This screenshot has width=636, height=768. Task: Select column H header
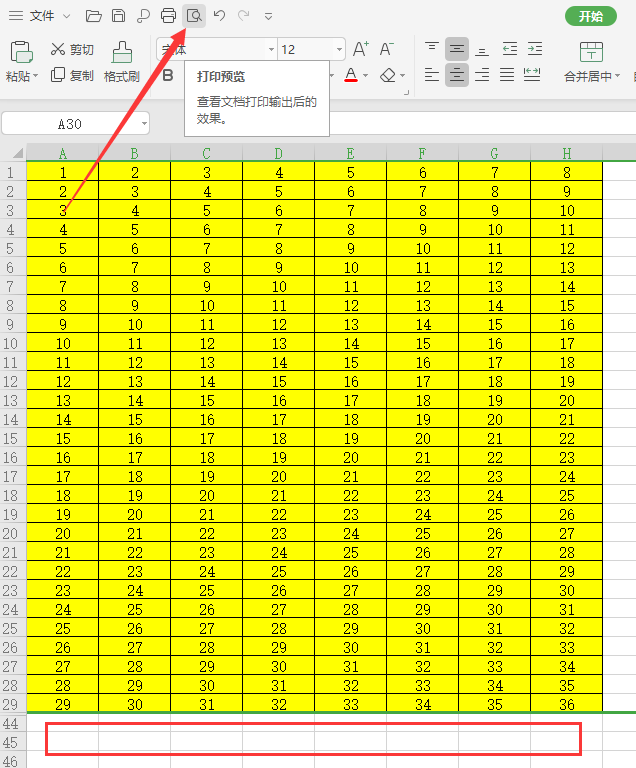click(567, 154)
